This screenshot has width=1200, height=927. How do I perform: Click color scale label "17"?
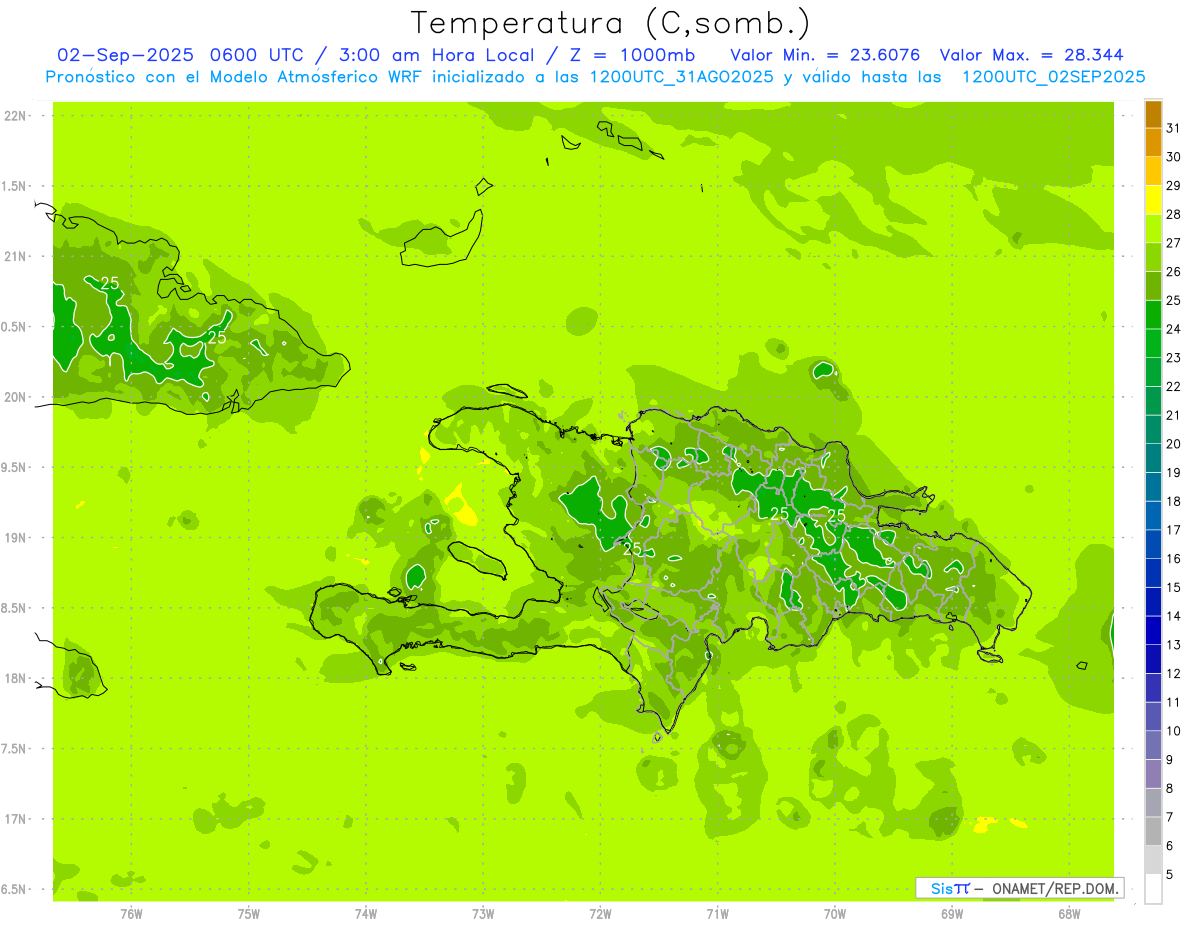[1174, 530]
